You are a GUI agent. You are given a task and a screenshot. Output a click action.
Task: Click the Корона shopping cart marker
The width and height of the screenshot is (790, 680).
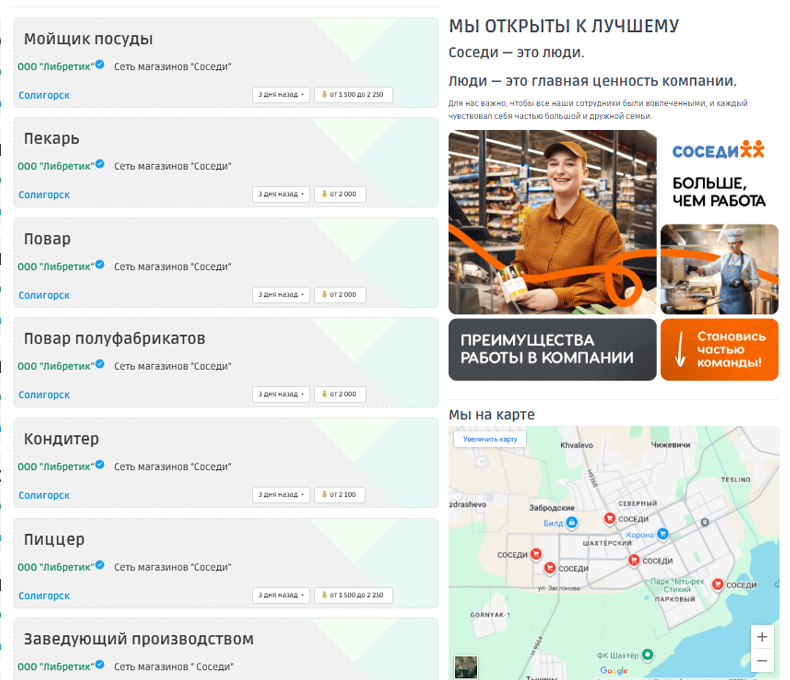(x=663, y=533)
